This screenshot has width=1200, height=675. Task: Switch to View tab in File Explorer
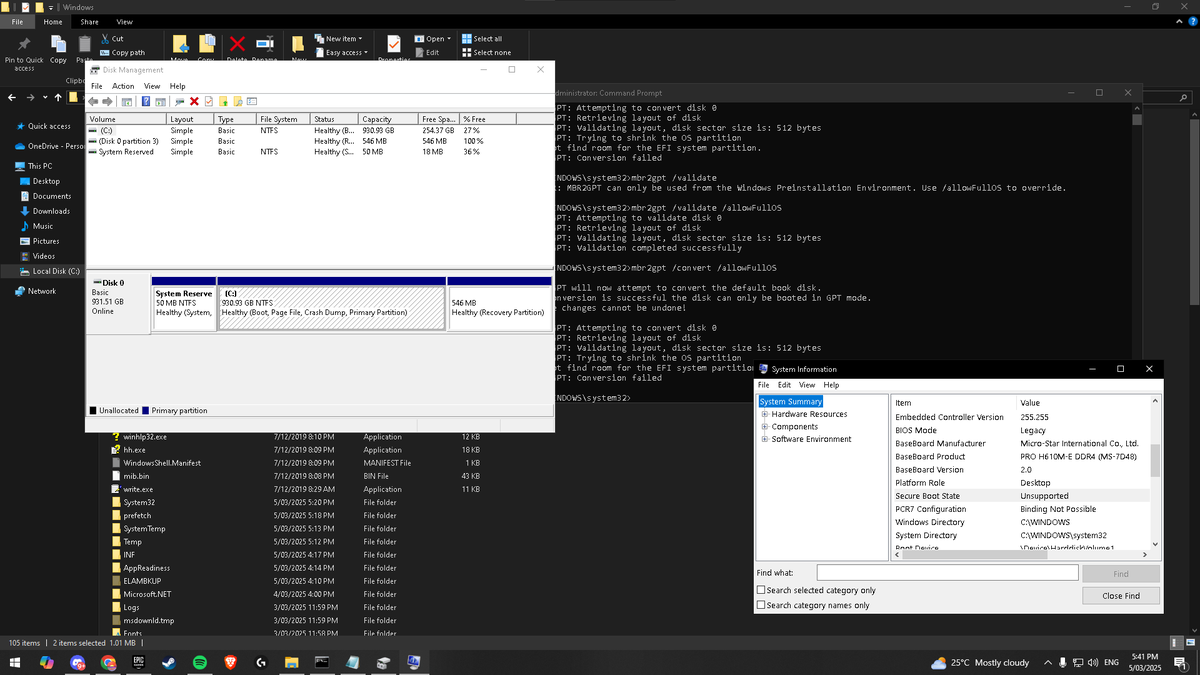124,22
